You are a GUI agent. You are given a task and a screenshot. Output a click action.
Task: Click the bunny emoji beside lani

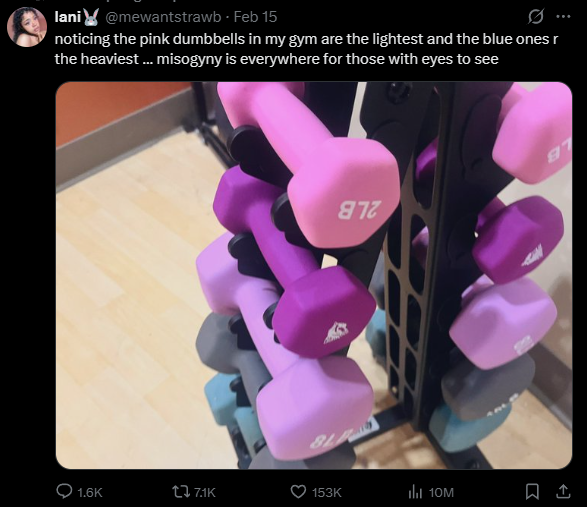coord(91,17)
